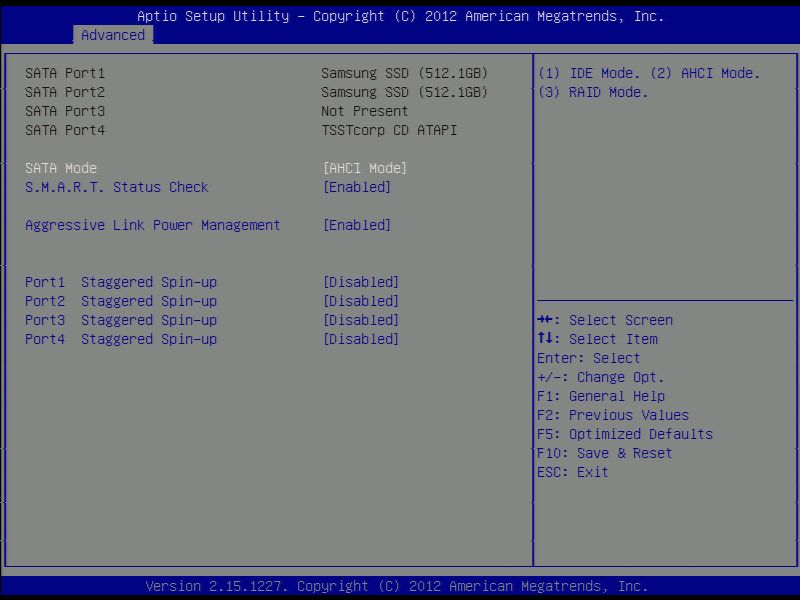Screen dimensions: 800x600
Task: Click the Version 2.15.1227 footer text
Action: 396,586
